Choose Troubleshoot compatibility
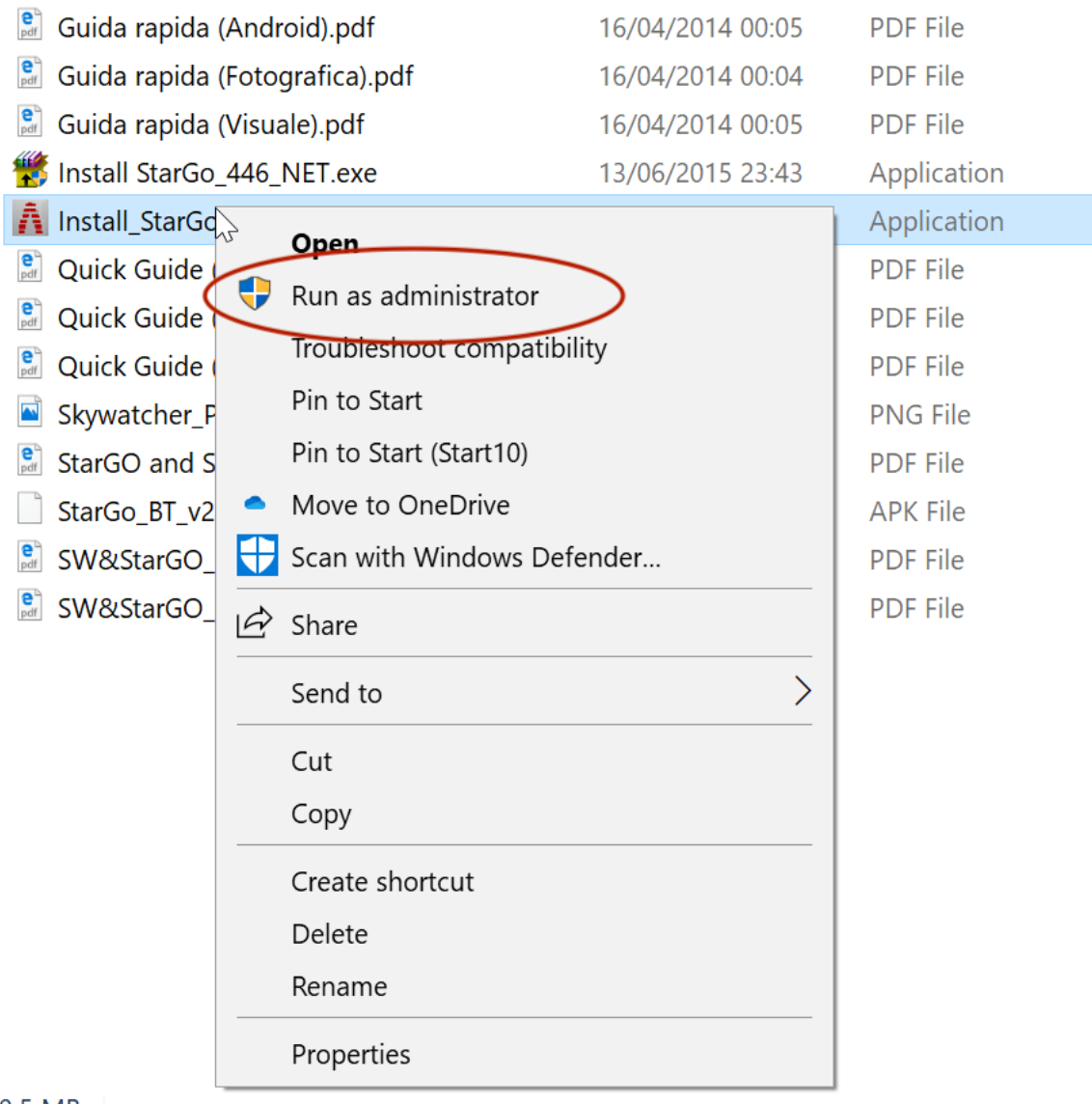The width and height of the screenshot is (1092, 1104). pyautogui.click(x=449, y=348)
